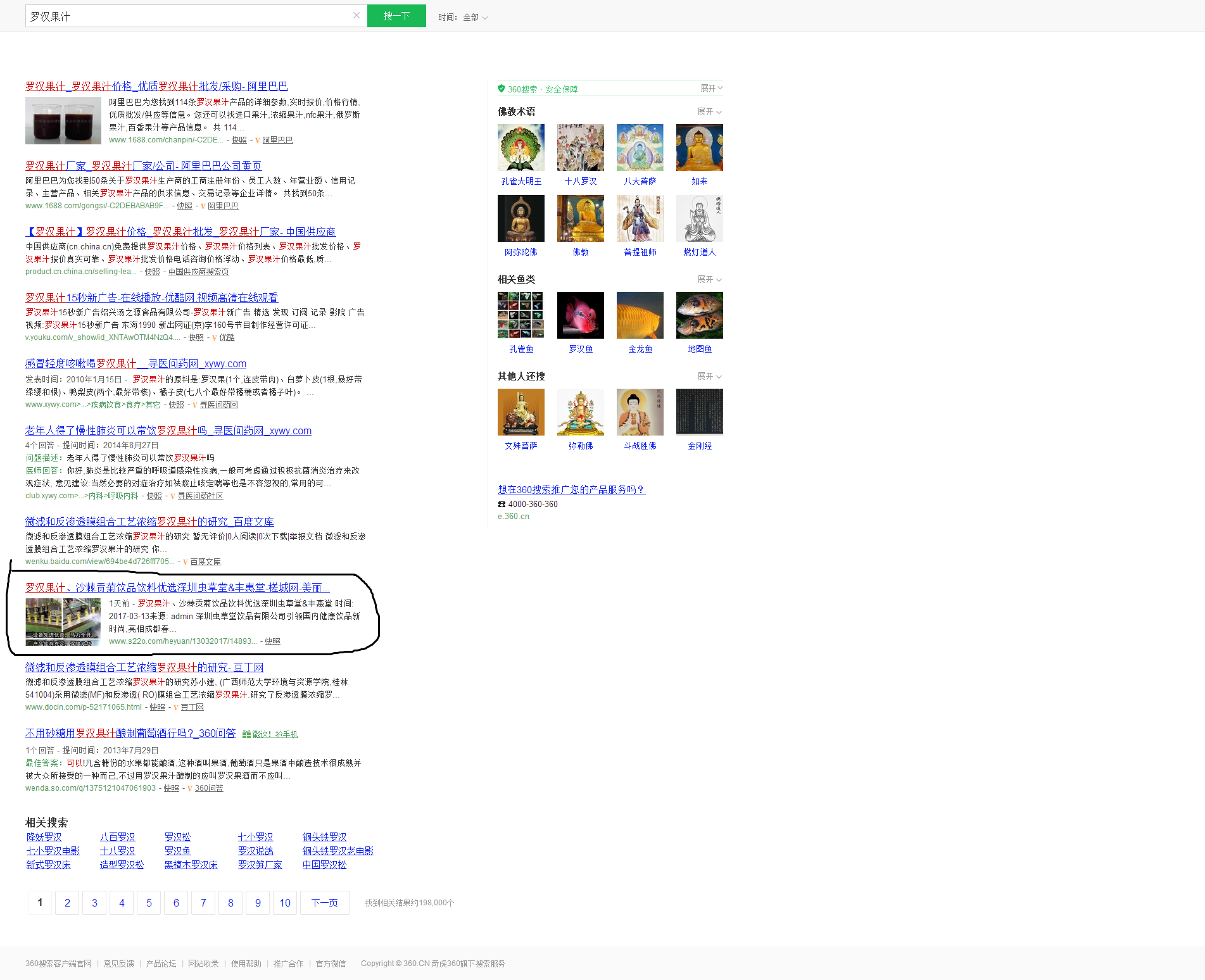Screen dimensions: 1205x980
Task: Click the Alibaba juice beakers result thumbnail
Action: click(63, 120)
